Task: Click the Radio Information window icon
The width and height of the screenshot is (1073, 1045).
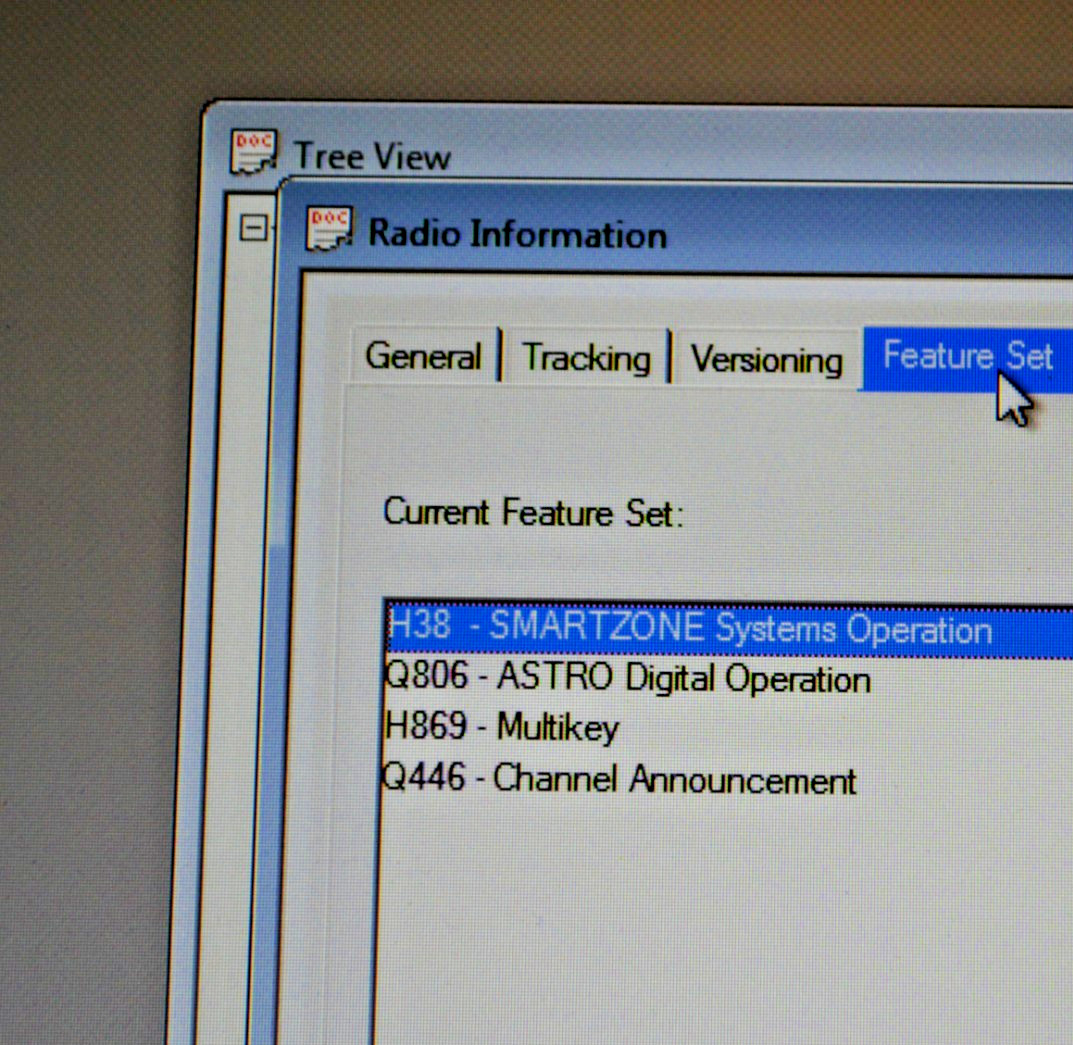Action: click(x=329, y=229)
